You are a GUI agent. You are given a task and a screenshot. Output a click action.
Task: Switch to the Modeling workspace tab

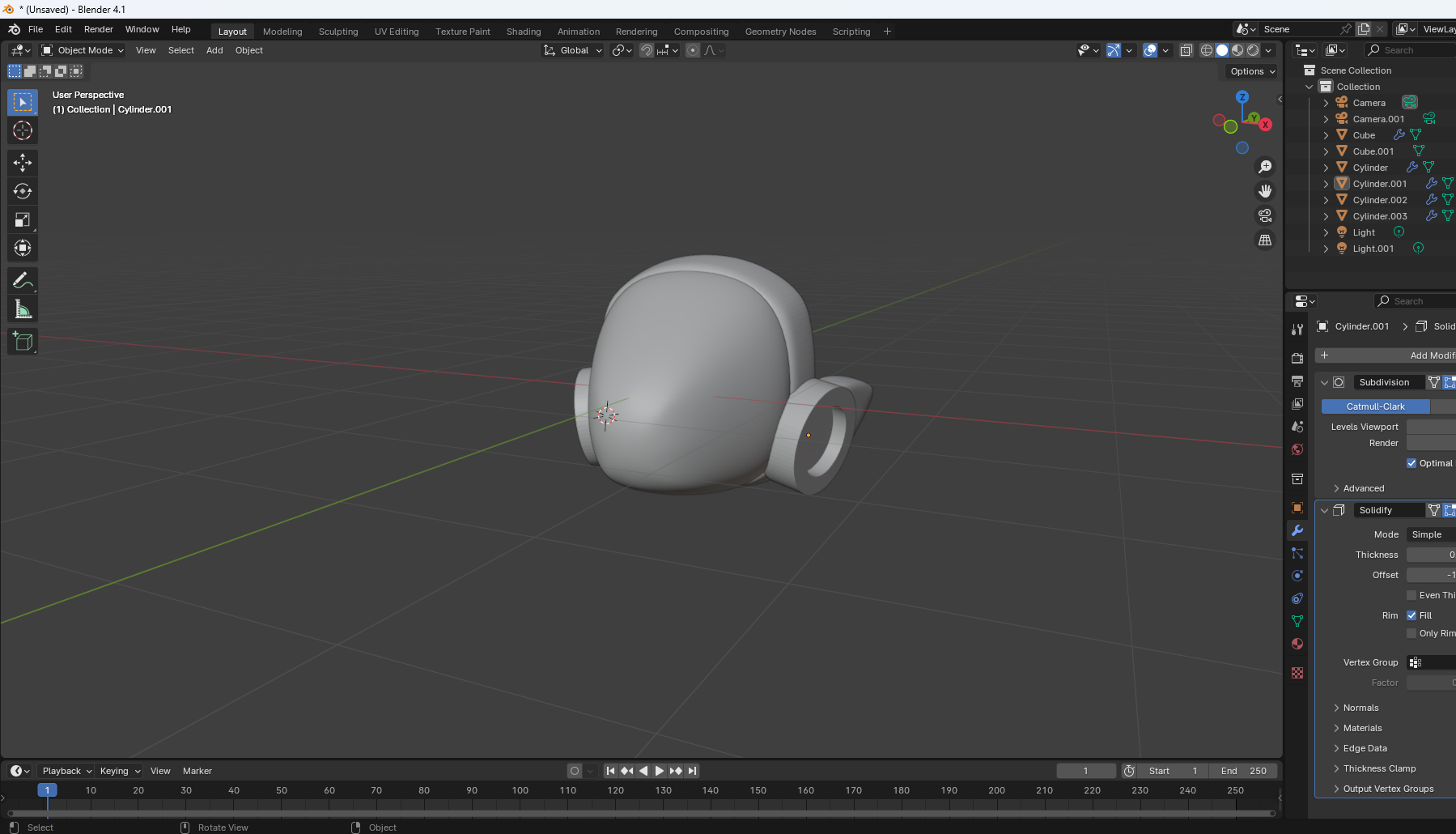282,31
